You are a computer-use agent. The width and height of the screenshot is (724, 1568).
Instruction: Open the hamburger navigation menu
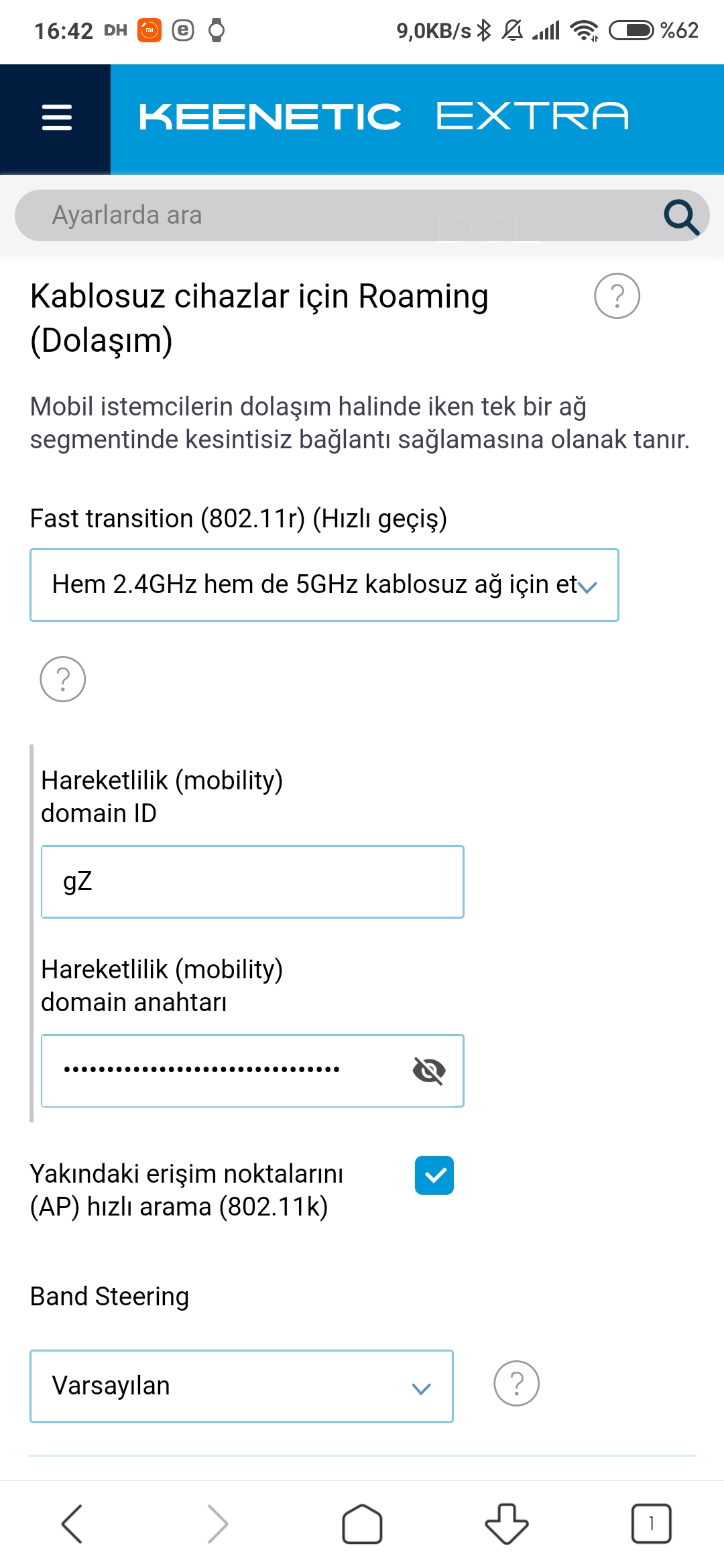click(x=56, y=117)
